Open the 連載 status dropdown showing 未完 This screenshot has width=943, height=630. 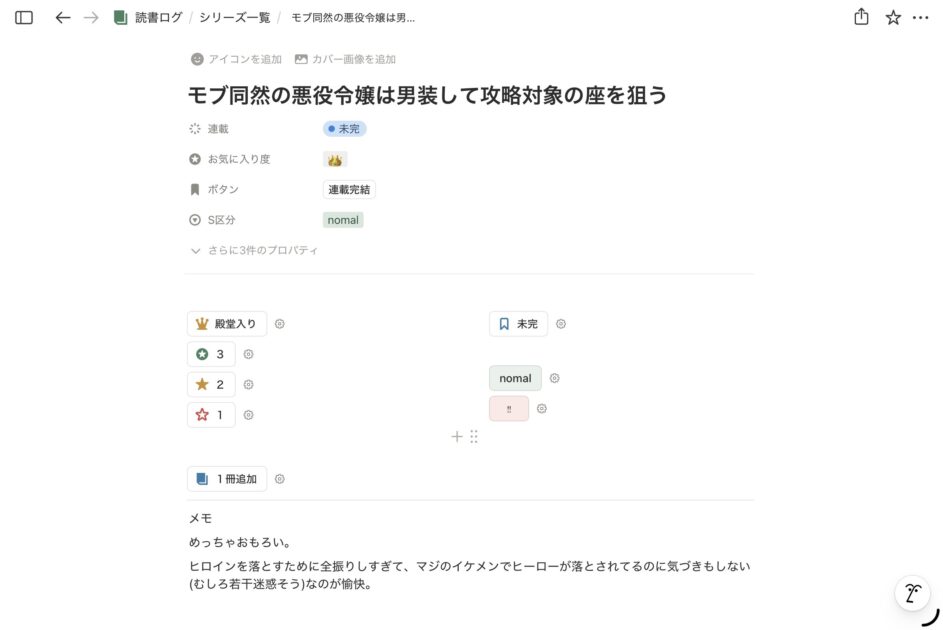[345, 129]
